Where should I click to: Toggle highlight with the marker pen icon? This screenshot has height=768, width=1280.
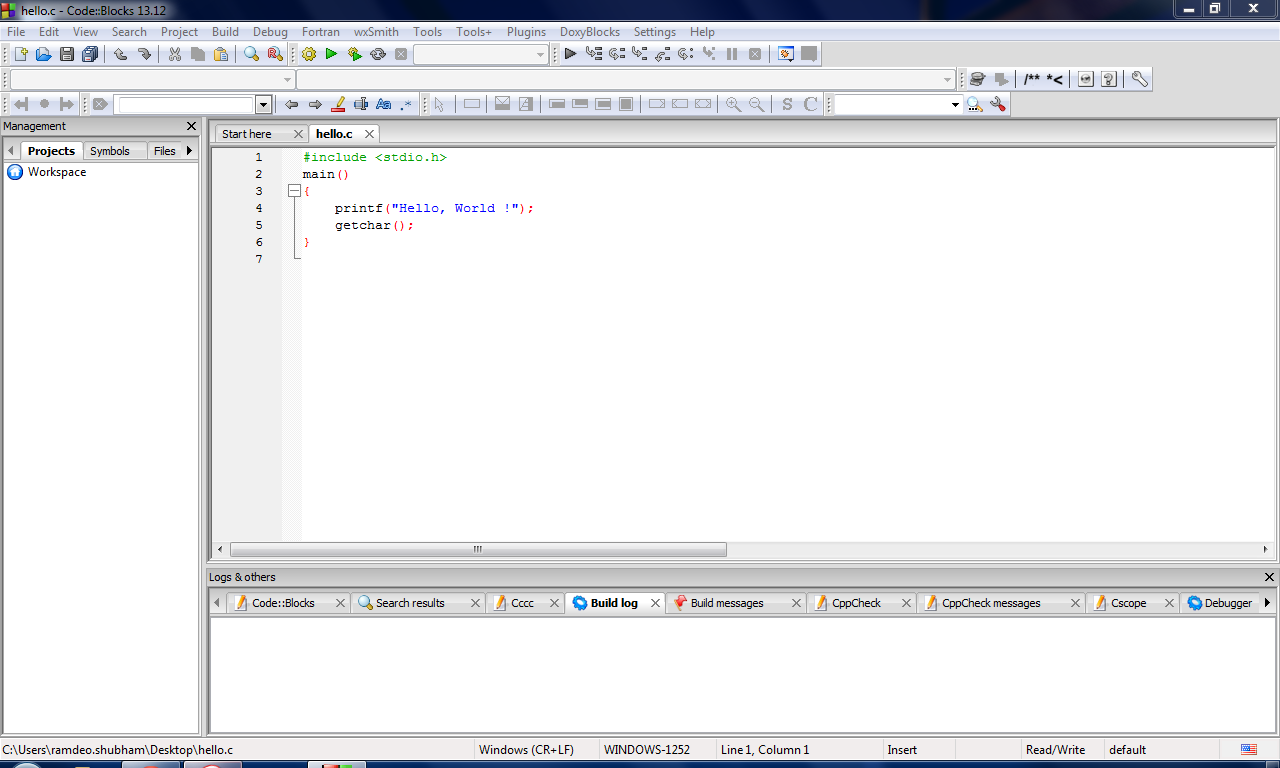(x=338, y=104)
